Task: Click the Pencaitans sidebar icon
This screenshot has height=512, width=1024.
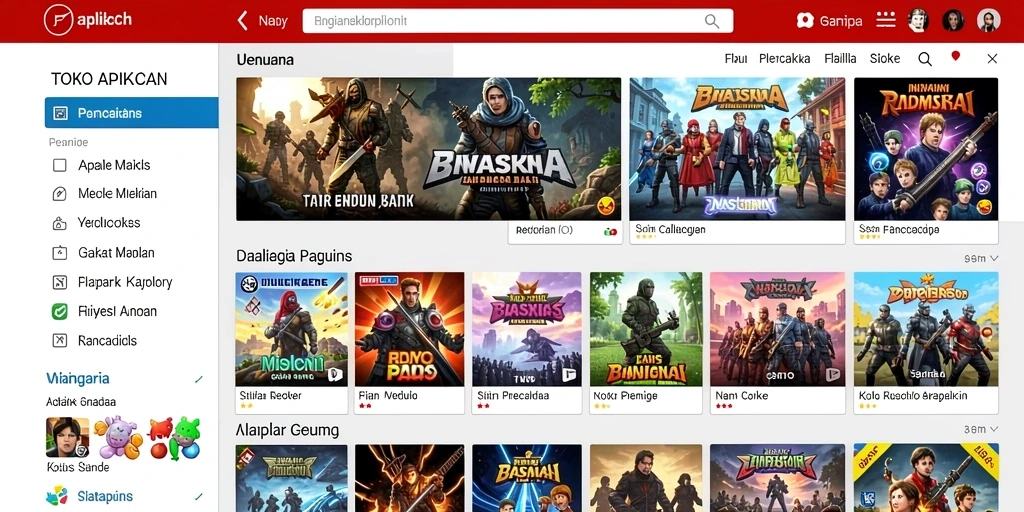Action: (61, 113)
